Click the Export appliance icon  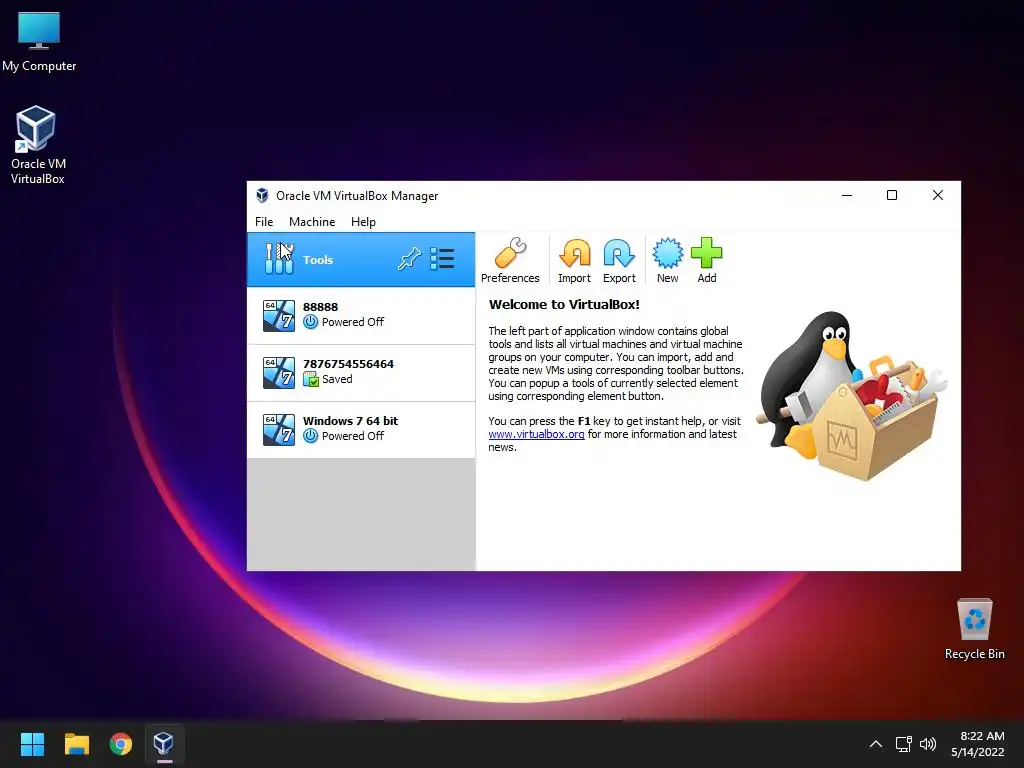[619, 260]
